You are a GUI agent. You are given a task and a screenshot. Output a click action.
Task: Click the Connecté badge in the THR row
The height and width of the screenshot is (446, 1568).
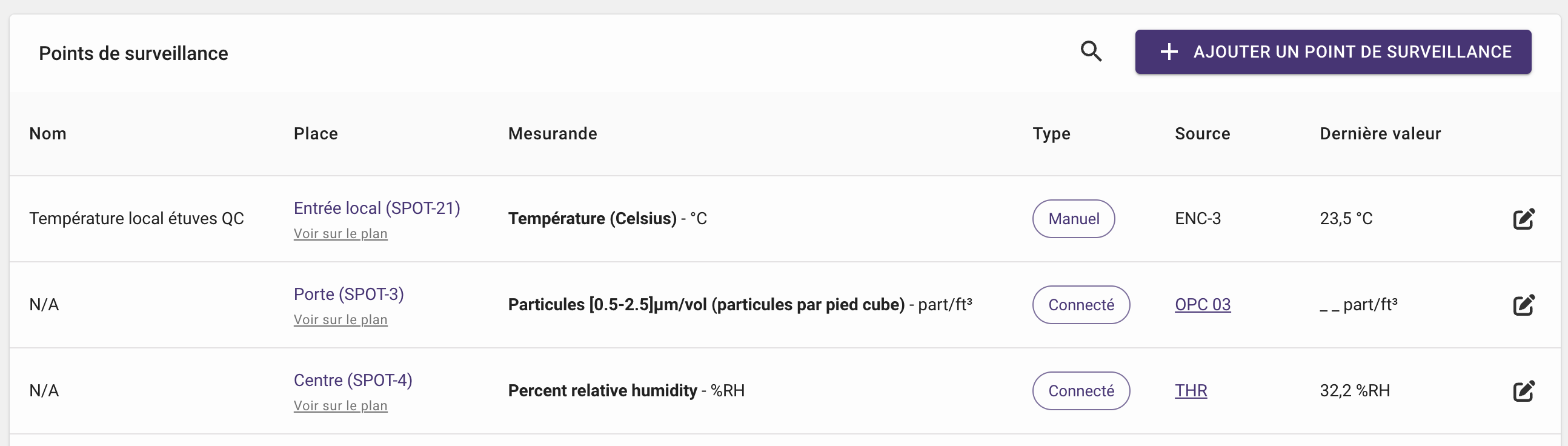point(1081,391)
